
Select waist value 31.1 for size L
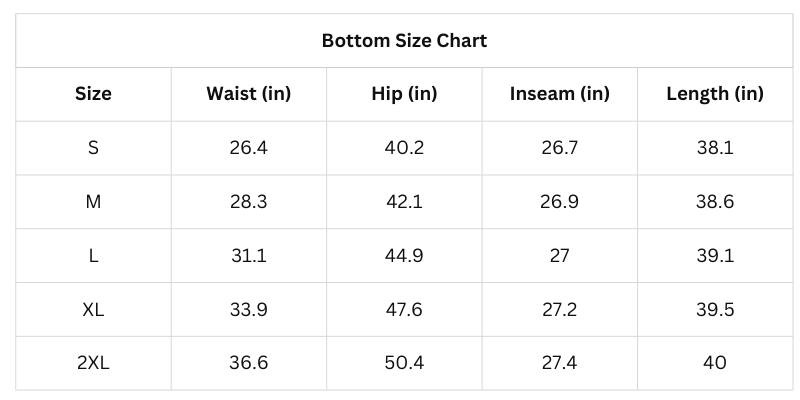(248, 256)
